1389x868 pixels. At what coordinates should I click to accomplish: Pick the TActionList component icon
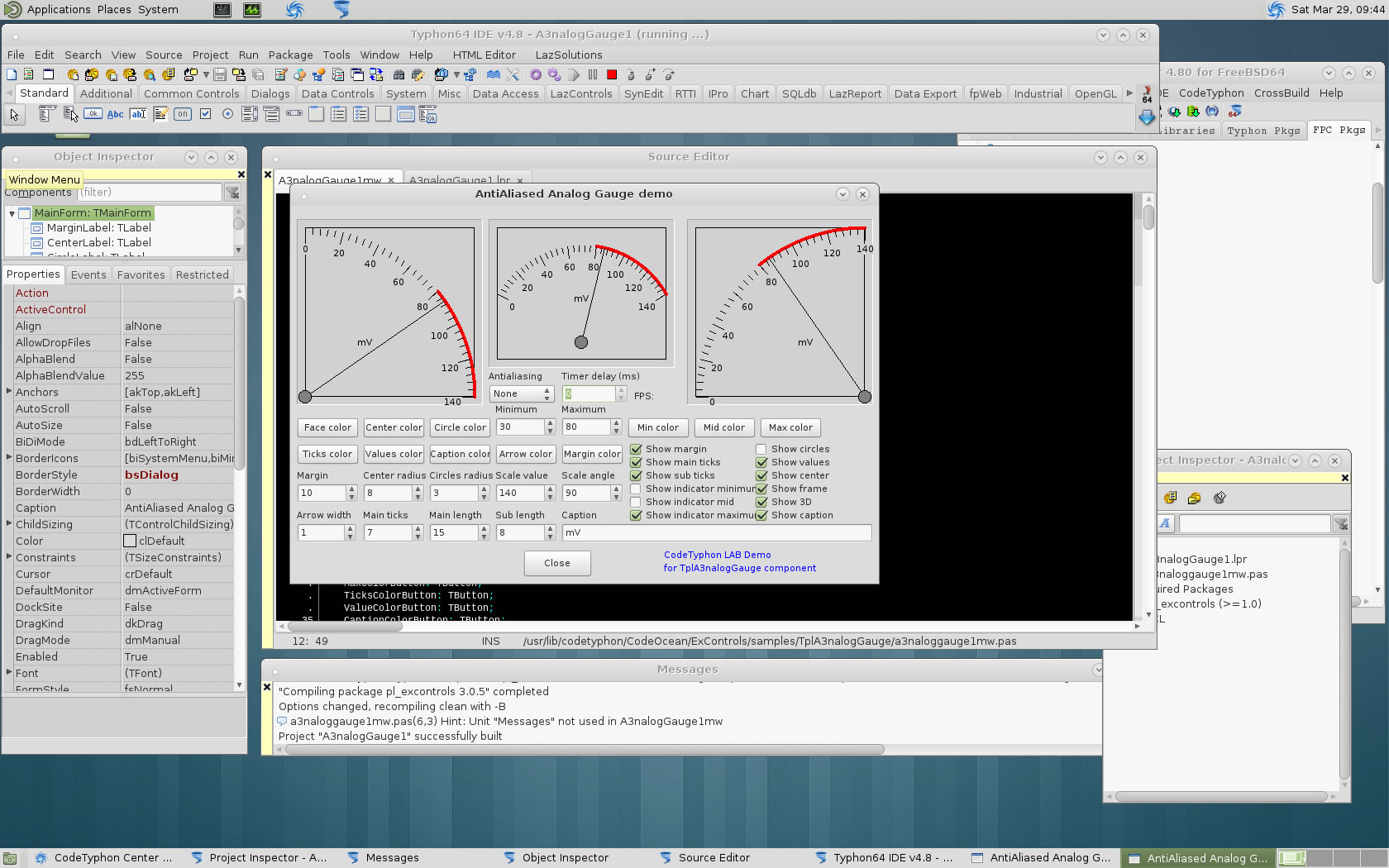427,114
